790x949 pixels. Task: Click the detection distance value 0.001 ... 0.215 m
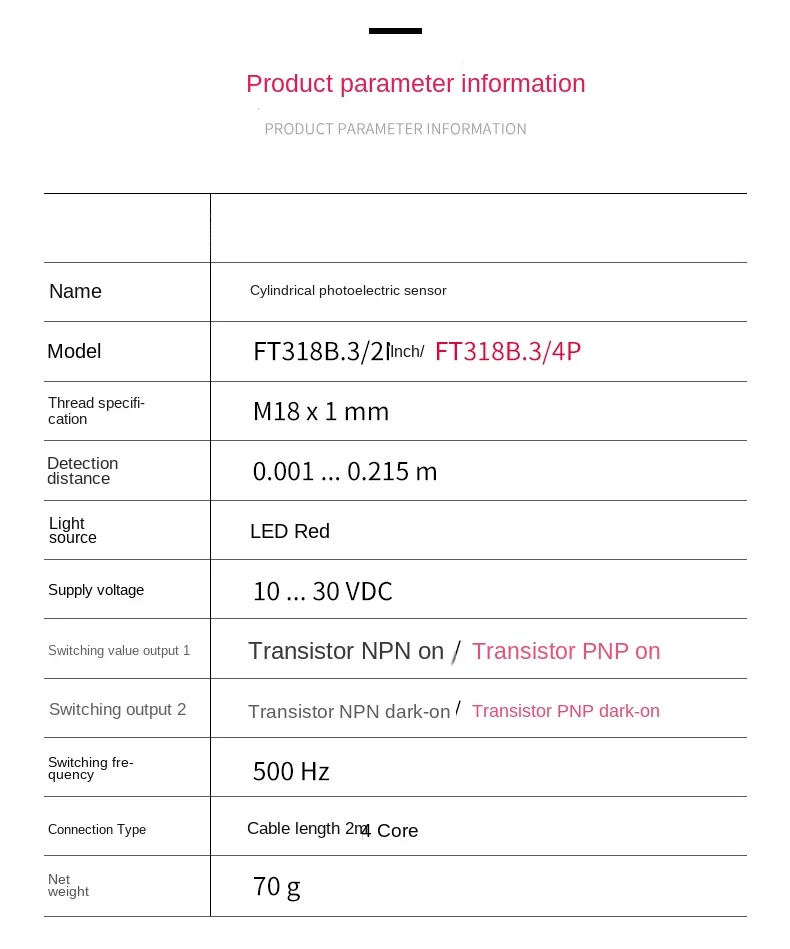coord(344,471)
